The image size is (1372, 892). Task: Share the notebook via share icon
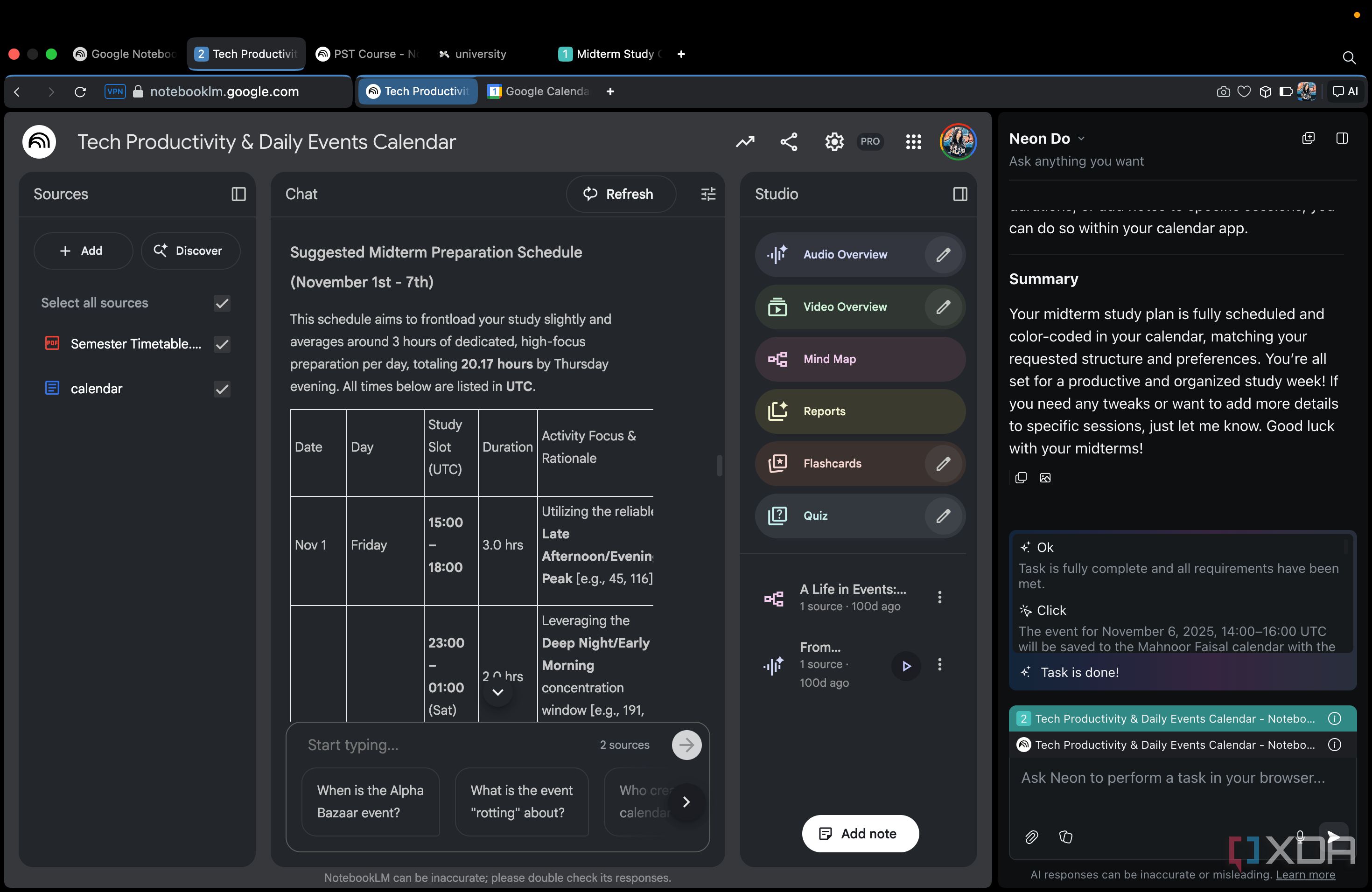tap(789, 142)
